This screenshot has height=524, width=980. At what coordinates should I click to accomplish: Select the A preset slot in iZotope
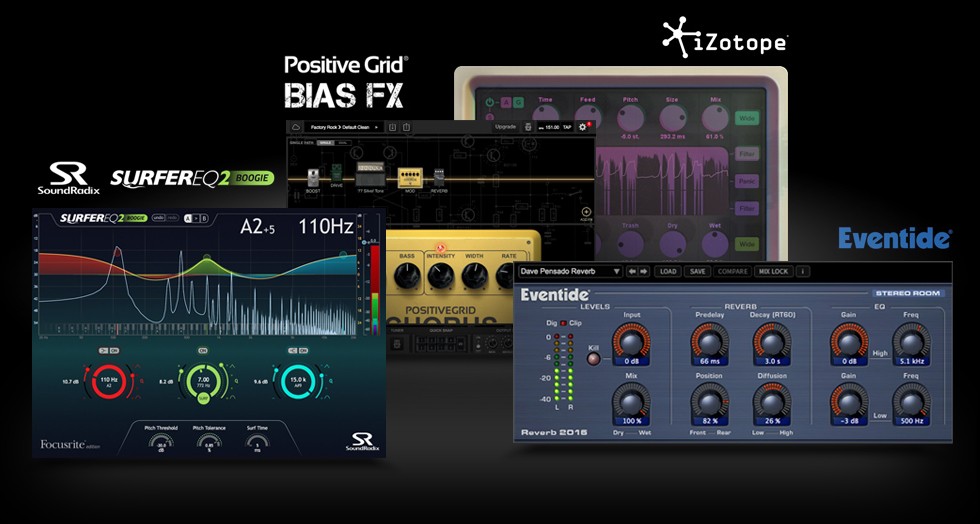[x=505, y=103]
